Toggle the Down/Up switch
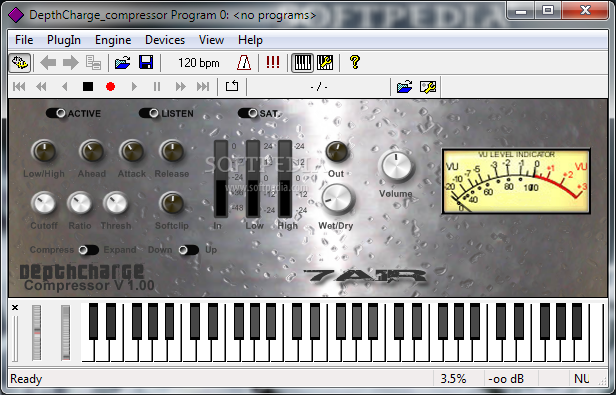The height and width of the screenshot is (395, 616). click(x=189, y=250)
